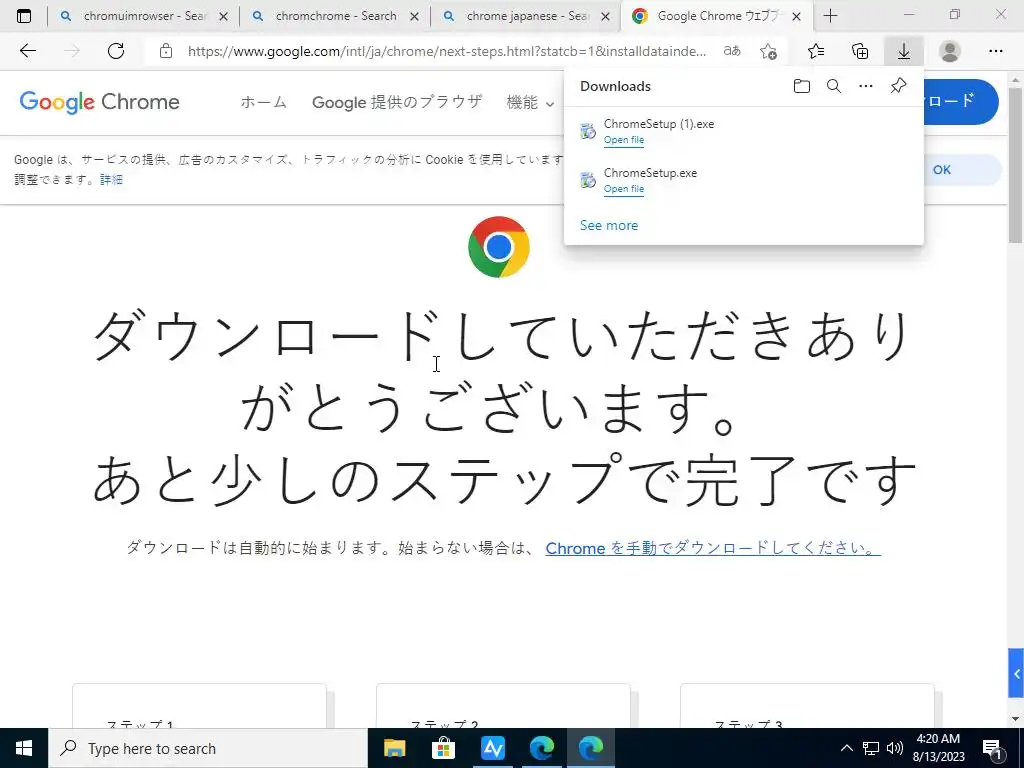The width and height of the screenshot is (1024, 768).
Task: Click See more in Downloads
Action: pyautogui.click(x=609, y=225)
